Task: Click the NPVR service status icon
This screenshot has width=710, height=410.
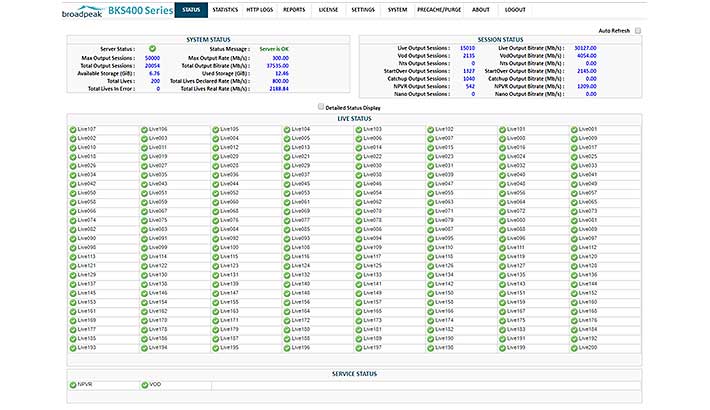Action: pyautogui.click(x=73, y=384)
